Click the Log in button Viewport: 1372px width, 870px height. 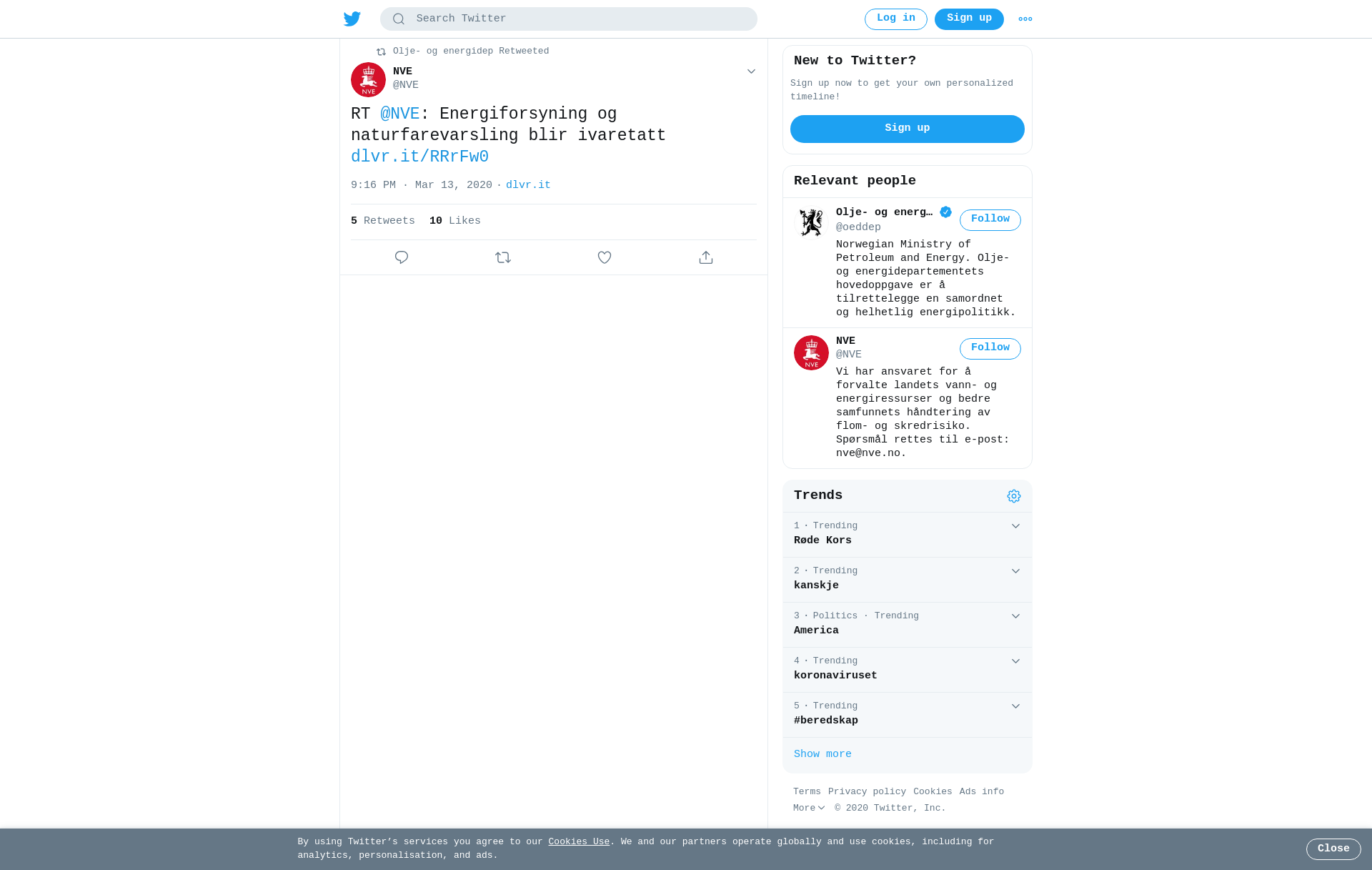pyautogui.click(x=896, y=19)
